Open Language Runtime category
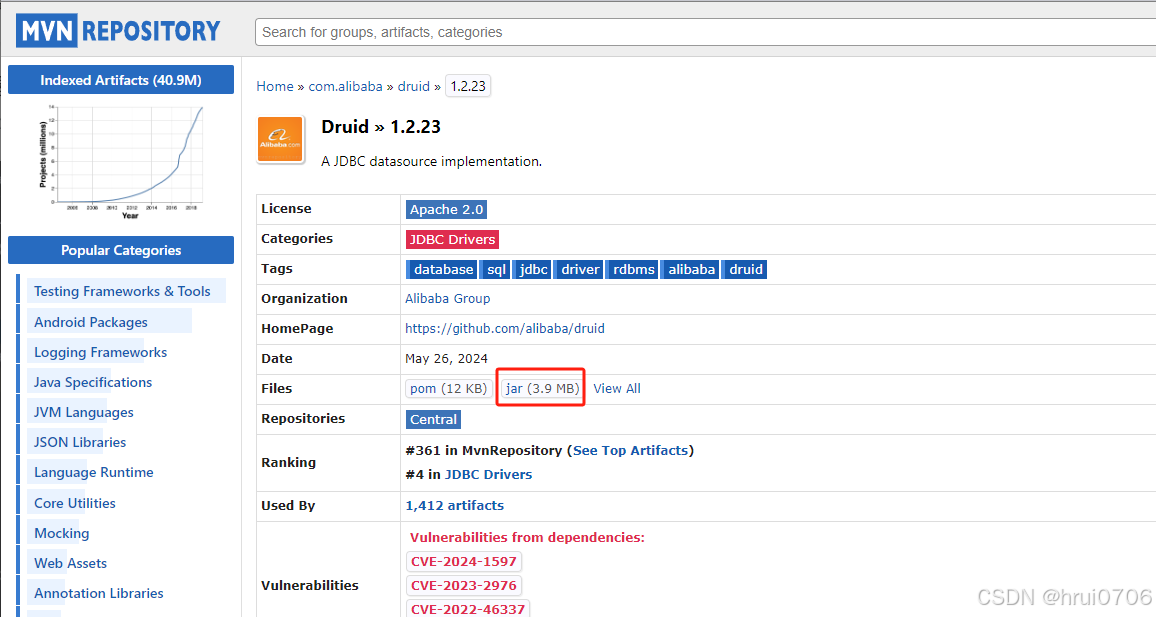 tap(94, 473)
